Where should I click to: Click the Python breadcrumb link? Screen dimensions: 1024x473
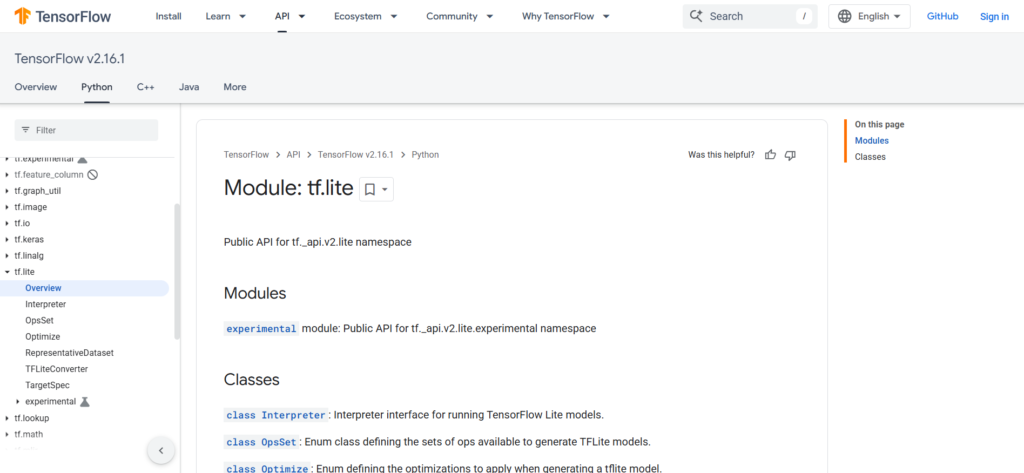point(425,155)
